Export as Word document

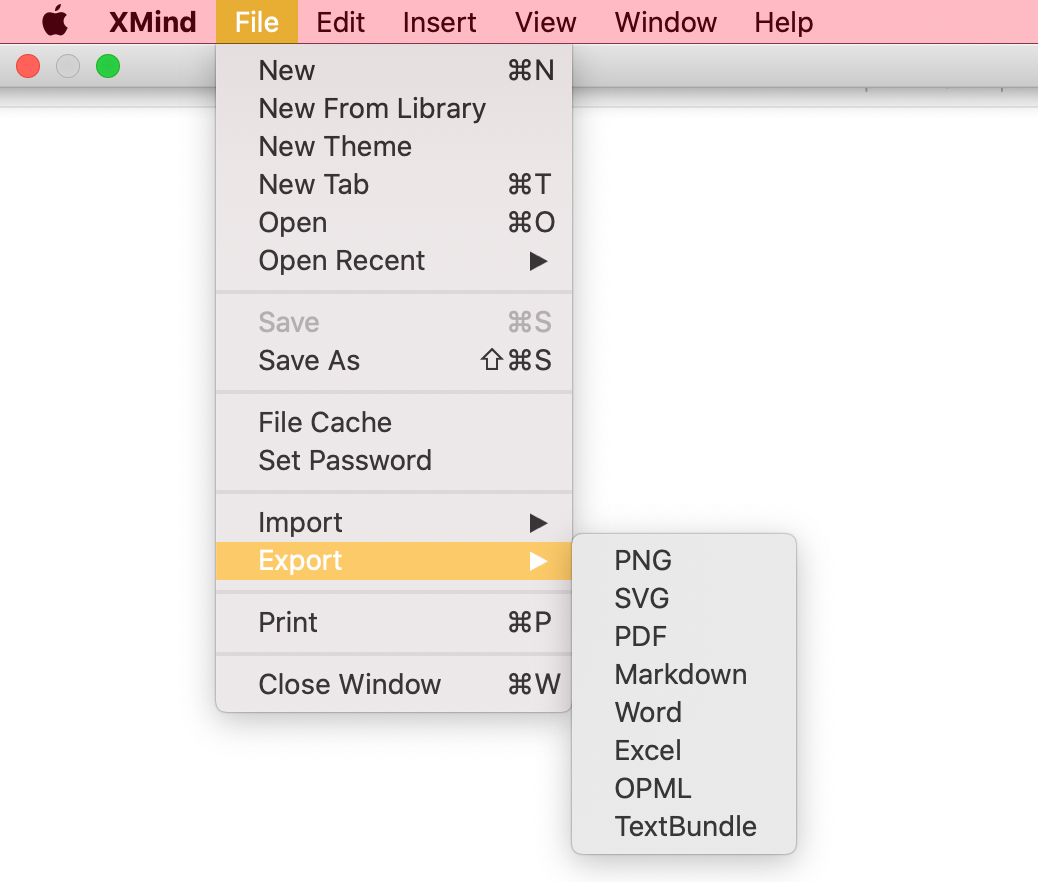[684, 713]
